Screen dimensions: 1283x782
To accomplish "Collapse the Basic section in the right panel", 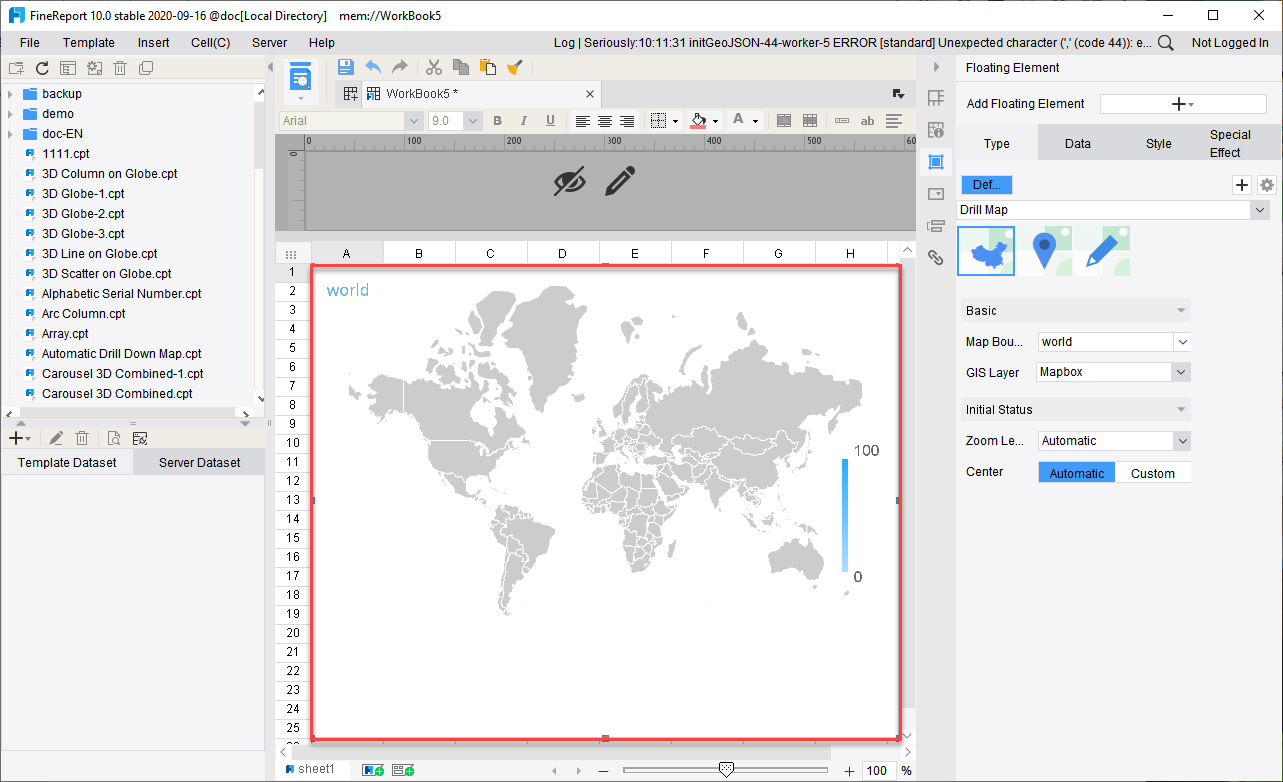I will tap(1181, 310).
